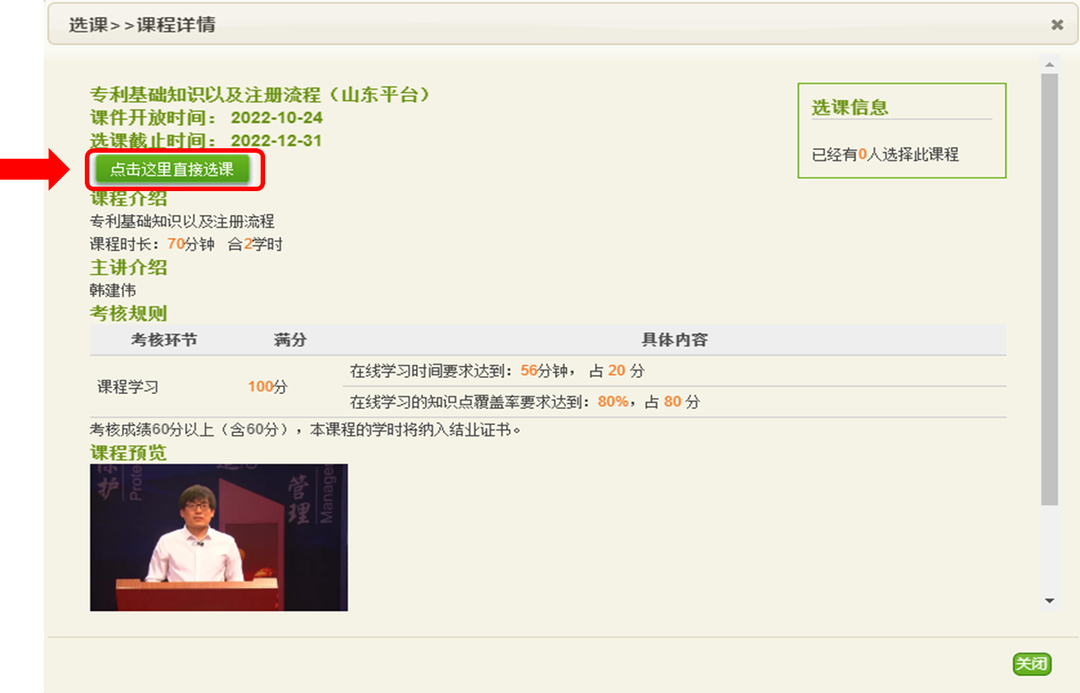Click the vertical scrollbar thumb
Viewport: 1080px width, 693px height.
coord(1049,289)
